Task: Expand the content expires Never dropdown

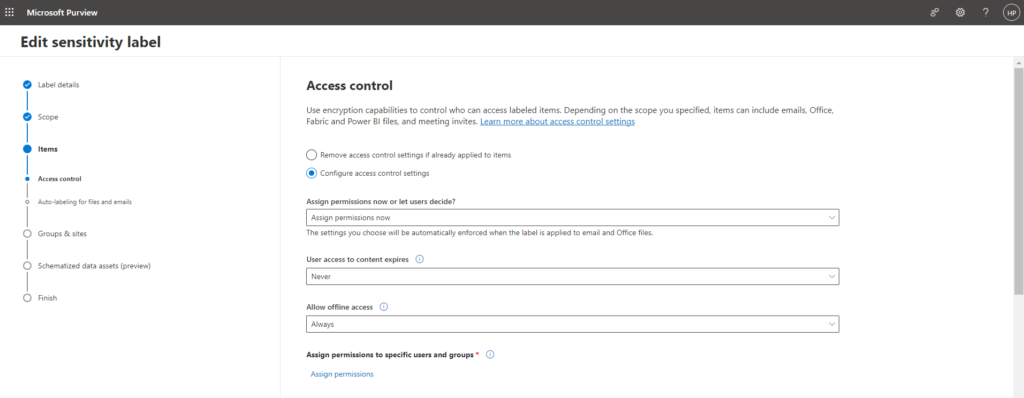Action: click(x=572, y=276)
